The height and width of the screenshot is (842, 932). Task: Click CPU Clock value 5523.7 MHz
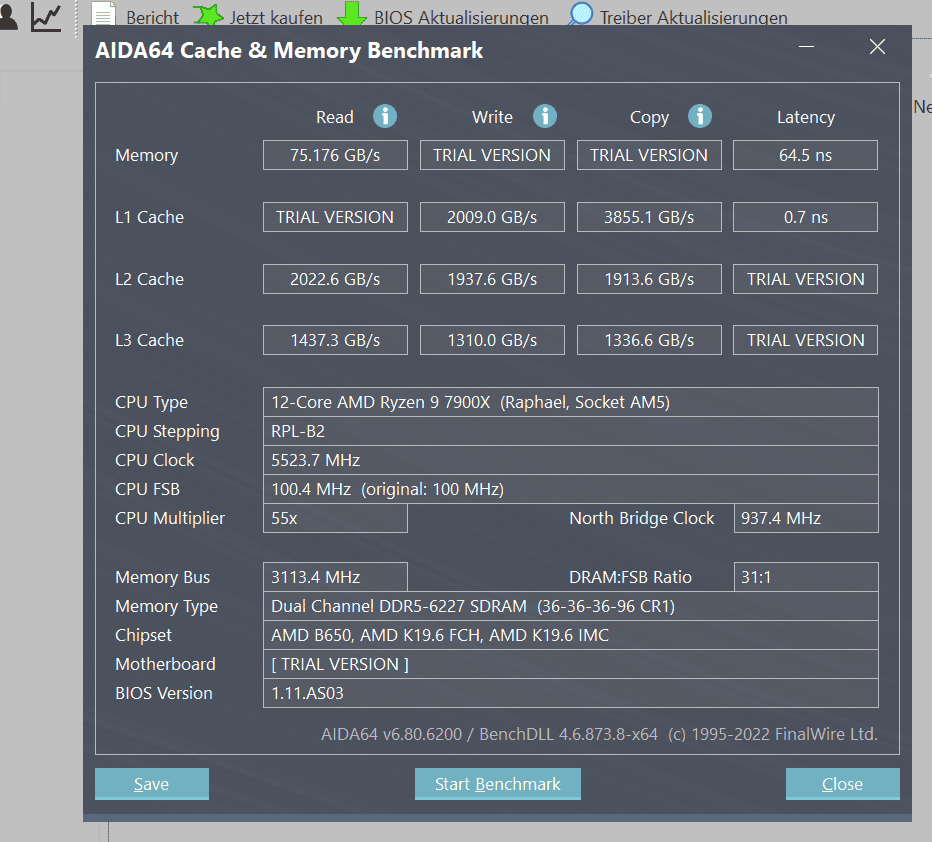click(x=571, y=460)
